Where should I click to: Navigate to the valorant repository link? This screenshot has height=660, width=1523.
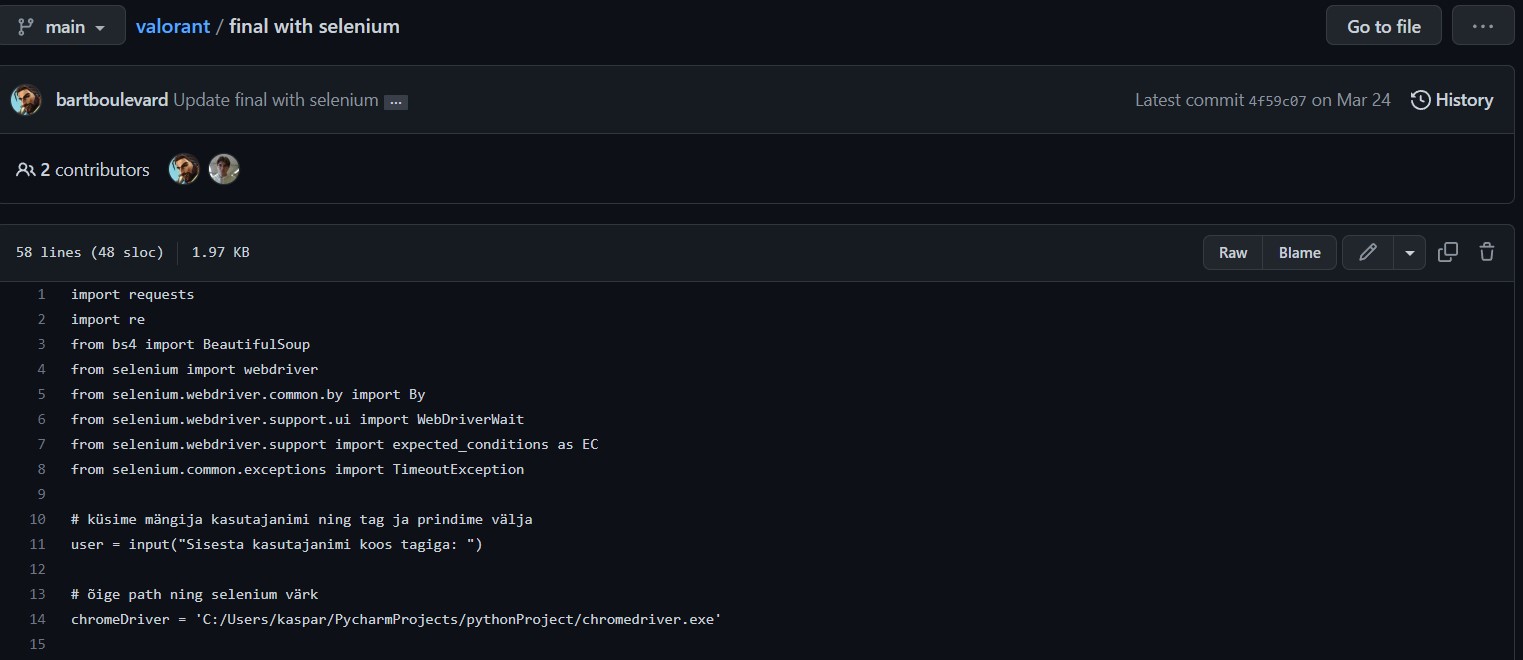173,27
